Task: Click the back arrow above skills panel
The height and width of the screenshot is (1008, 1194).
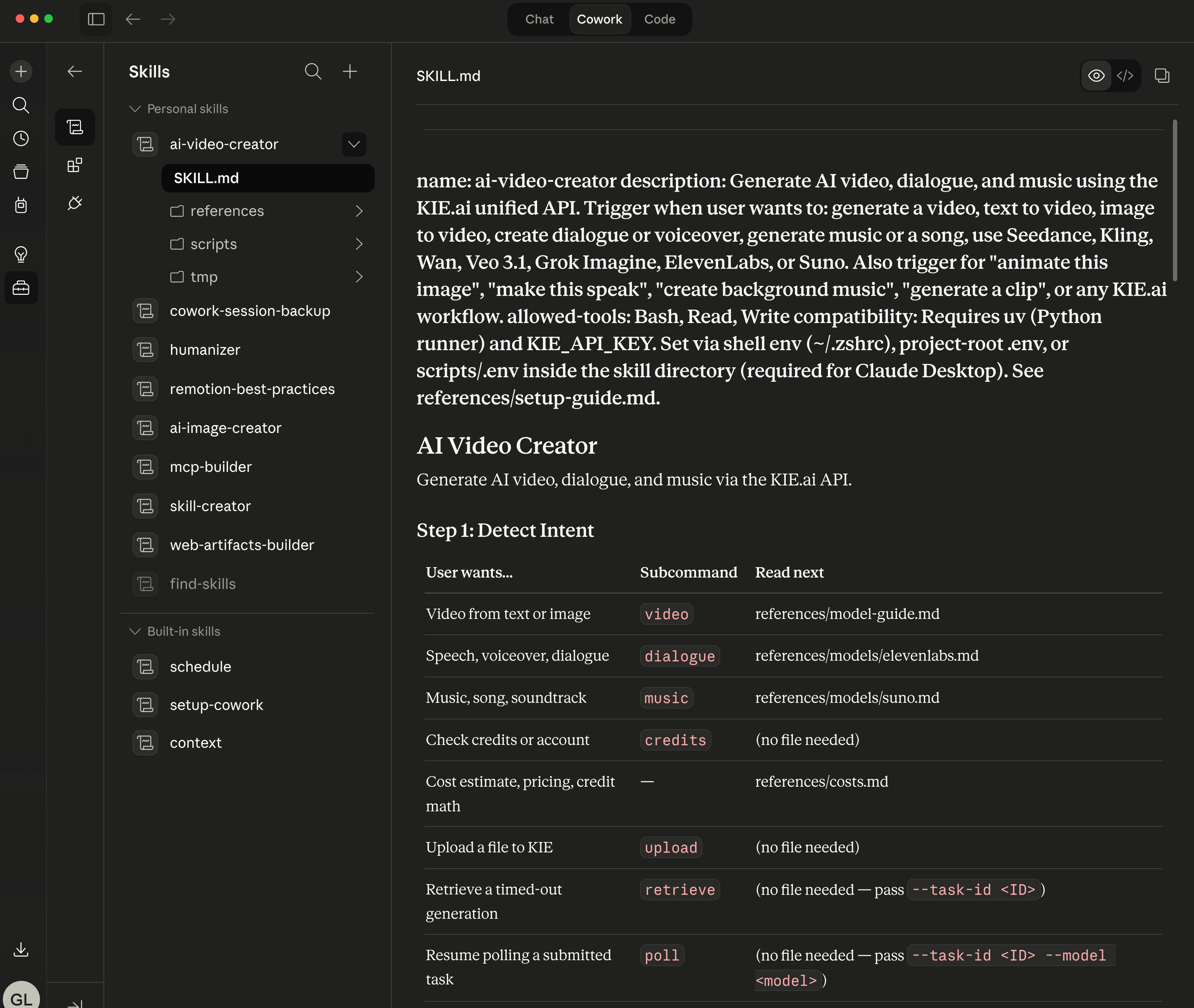Action: click(x=75, y=71)
